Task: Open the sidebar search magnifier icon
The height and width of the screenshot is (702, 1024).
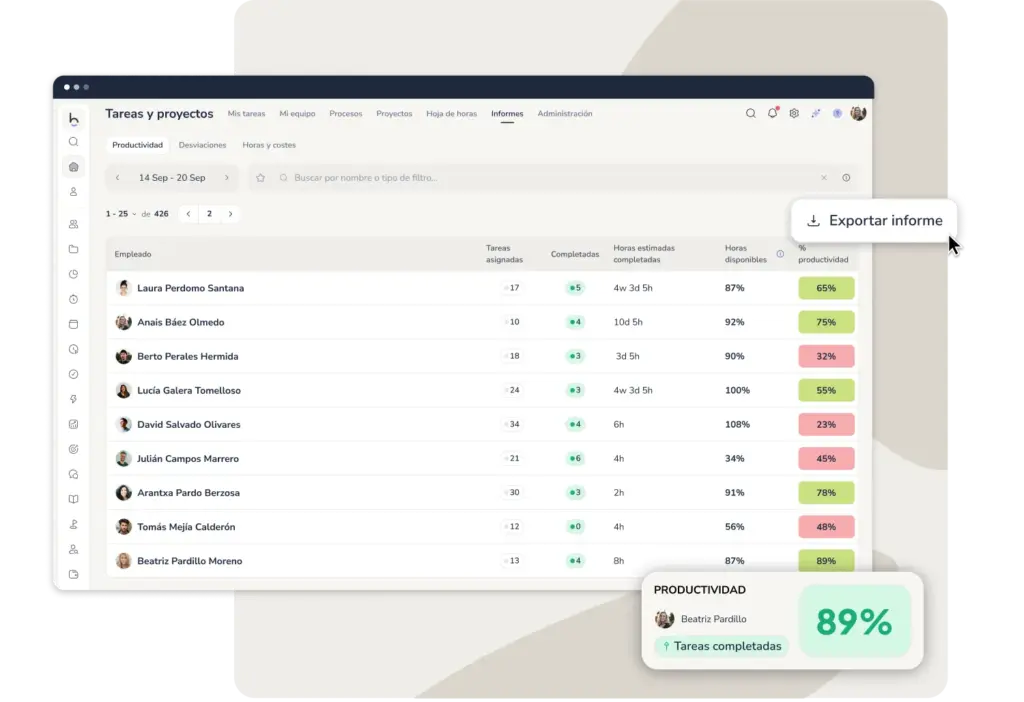Action: point(74,142)
